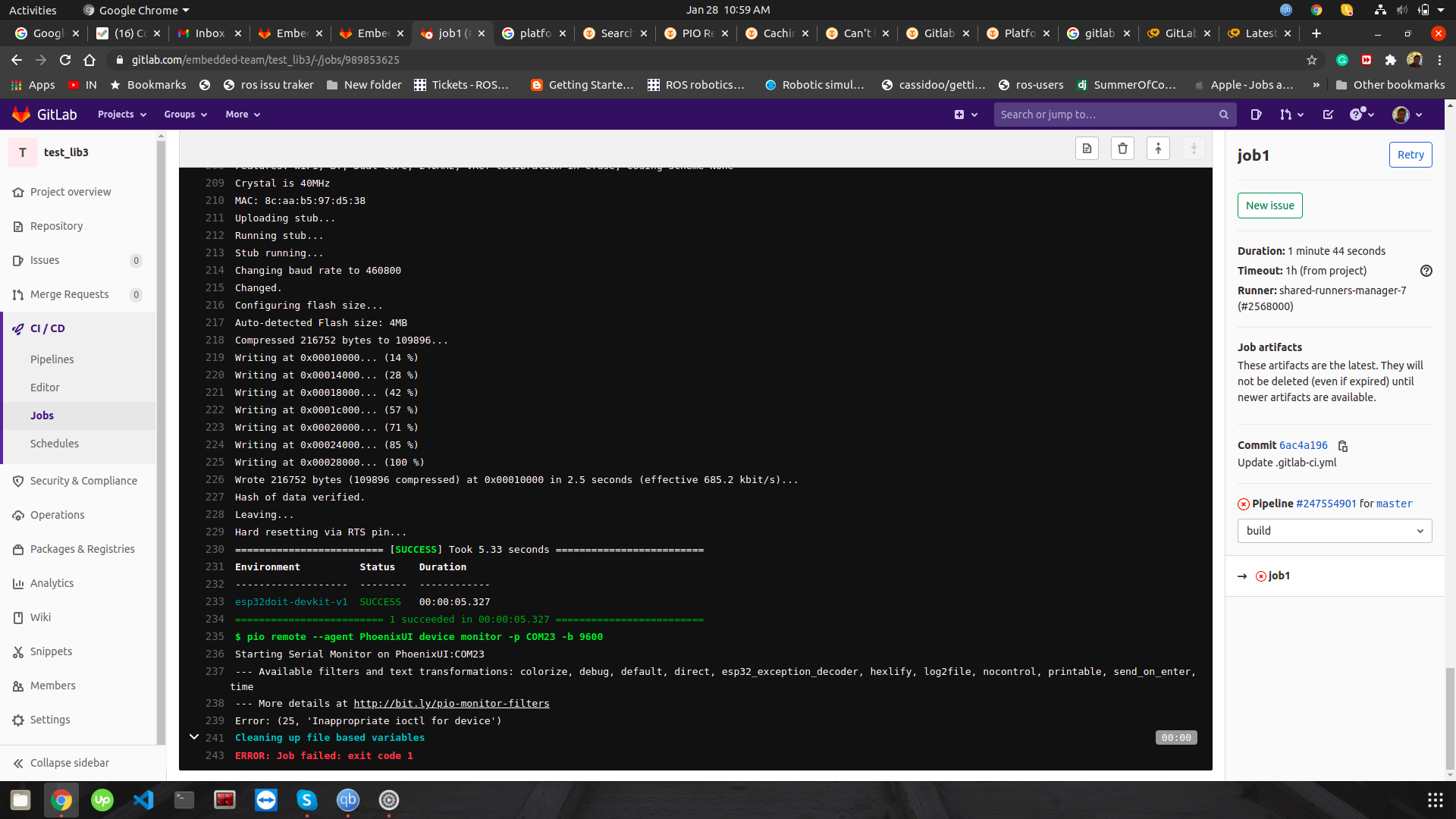Open a new Chrome tab

[1316, 33]
